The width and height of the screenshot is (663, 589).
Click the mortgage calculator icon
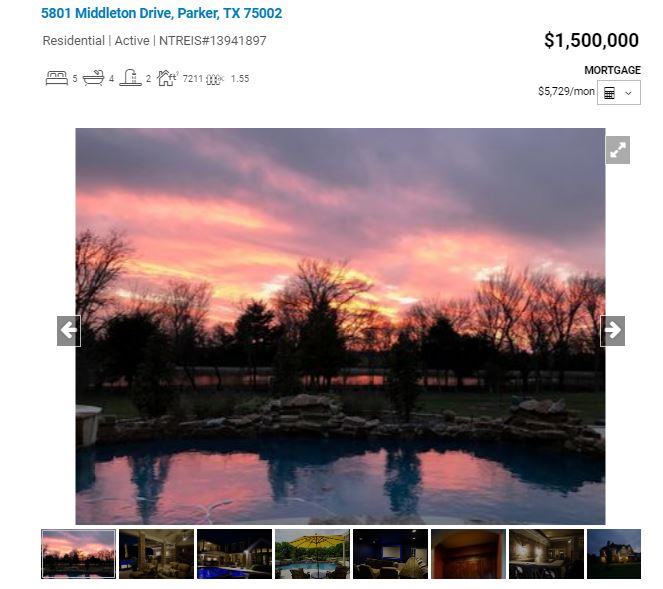pyautogui.click(x=609, y=93)
